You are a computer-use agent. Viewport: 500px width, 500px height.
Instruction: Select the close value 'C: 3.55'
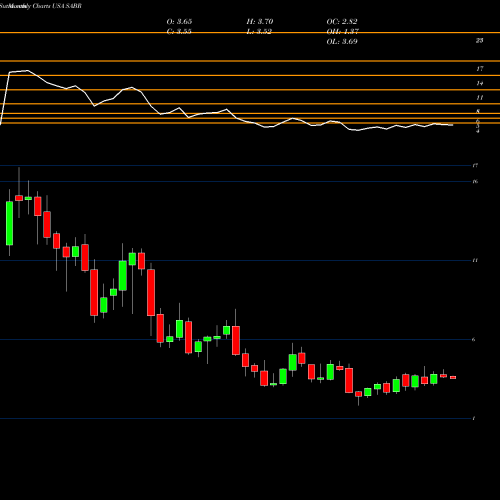pyautogui.click(x=179, y=32)
